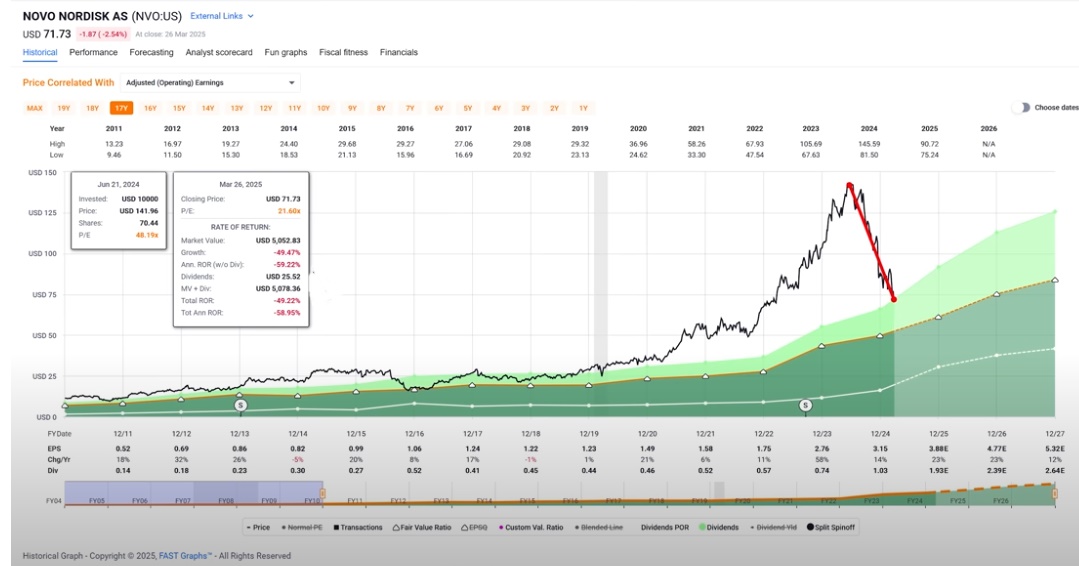
Task: Toggle the EPSG legend entry
Action: coord(474,527)
